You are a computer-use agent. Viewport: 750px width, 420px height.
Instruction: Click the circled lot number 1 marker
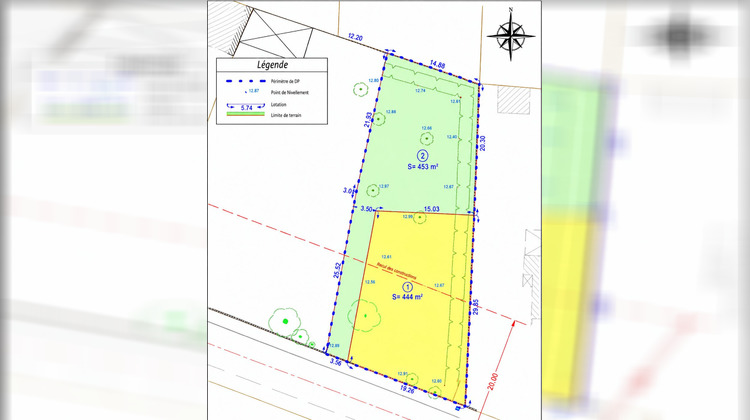click(408, 287)
